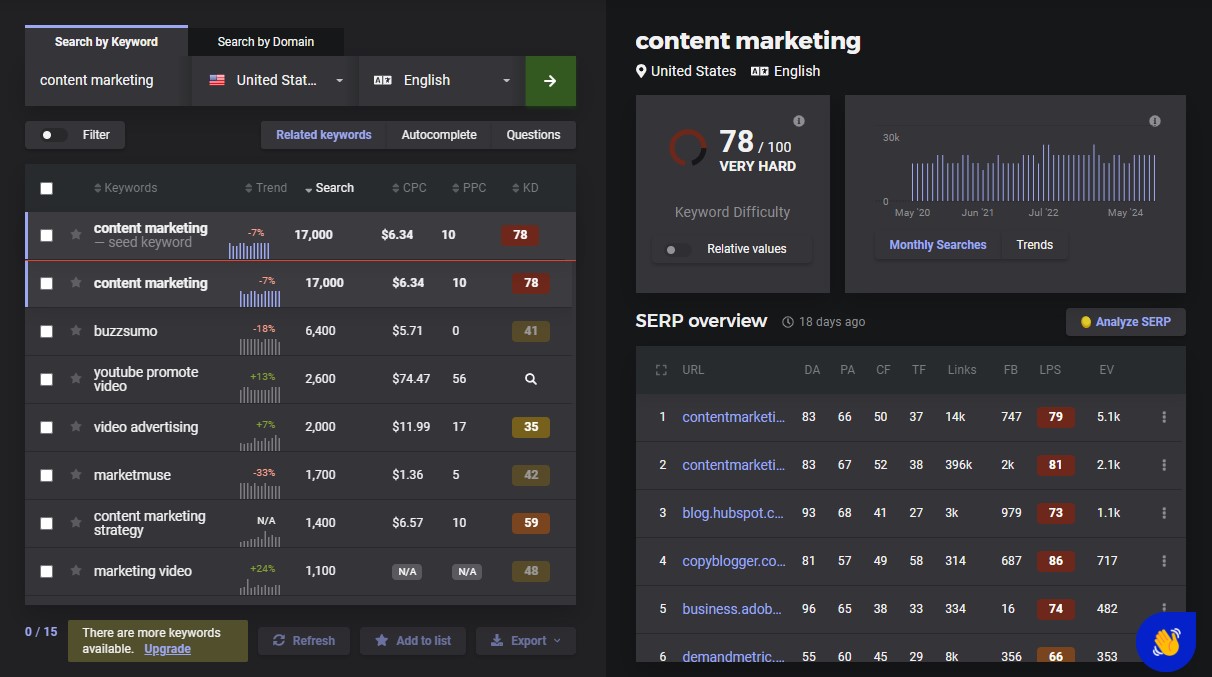Select the Related keywords tab
1212x677 pixels.
(324, 135)
